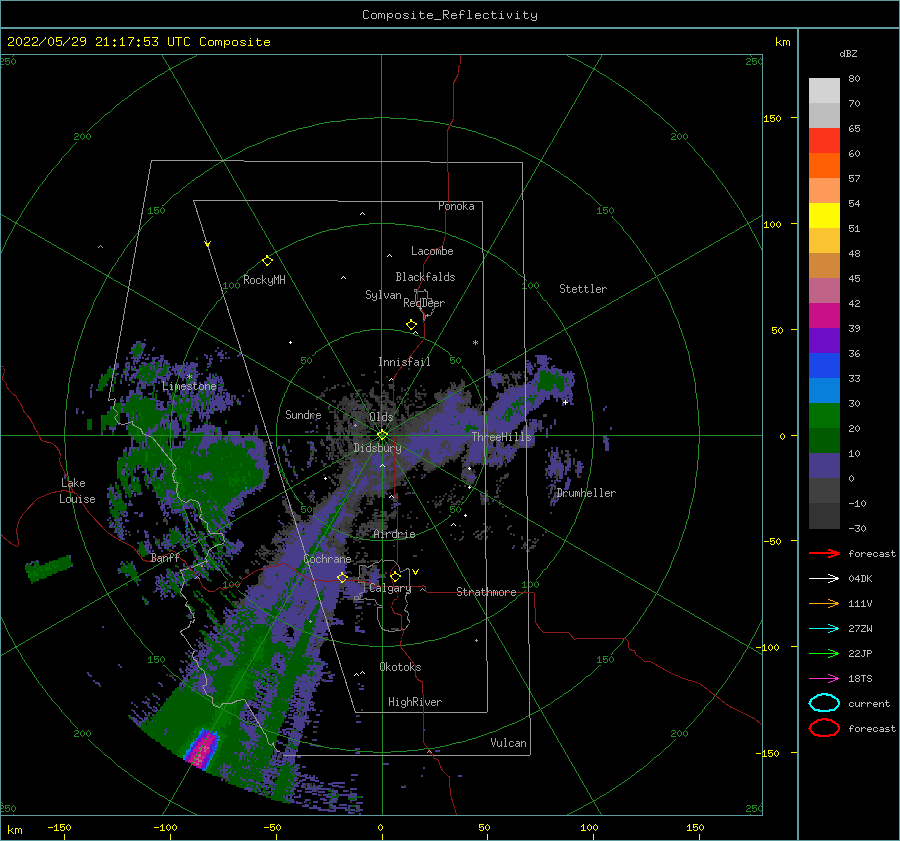Click the light gray 80 dBZ swatch
The image size is (900, 841).
824,90
